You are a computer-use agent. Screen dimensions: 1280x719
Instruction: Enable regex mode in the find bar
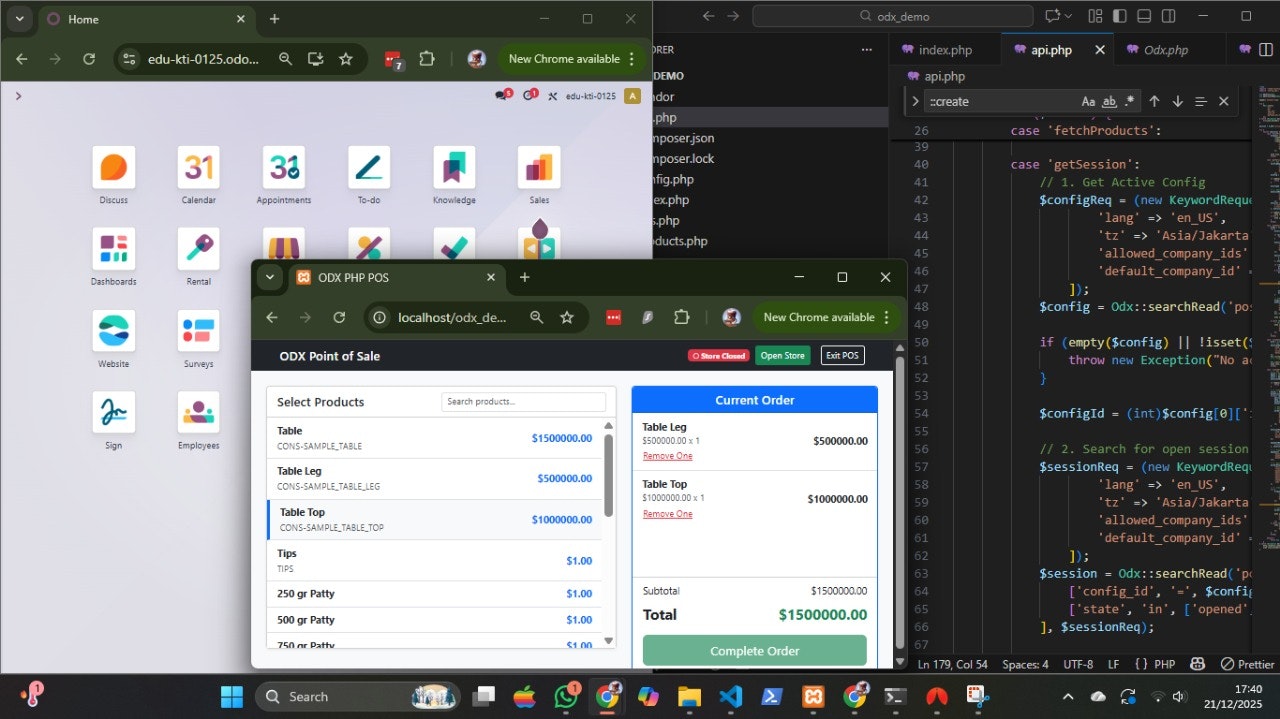click(x=1129, y=101)
